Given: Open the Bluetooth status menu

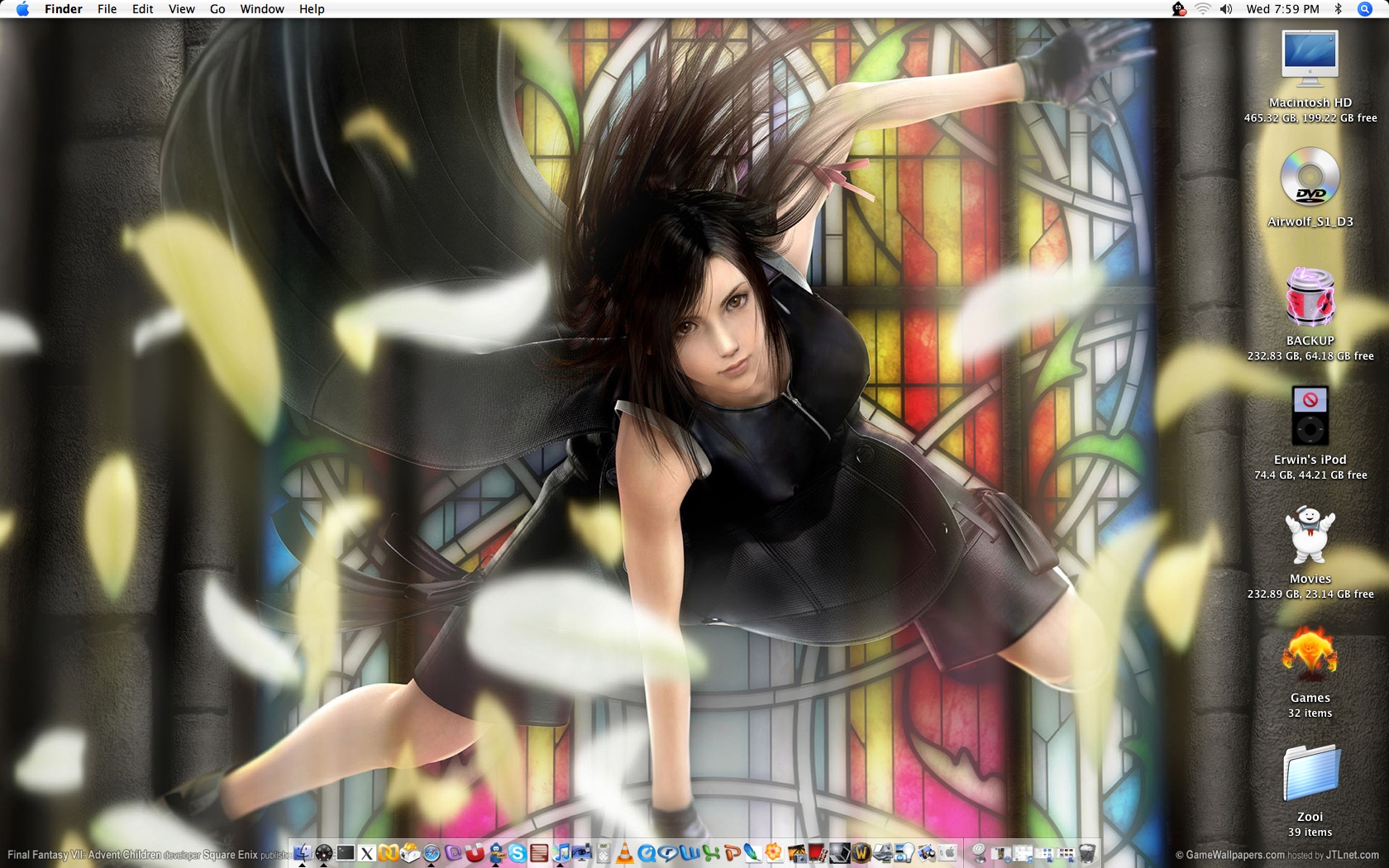Looking at the screenshot, I should coord(1338,9).
